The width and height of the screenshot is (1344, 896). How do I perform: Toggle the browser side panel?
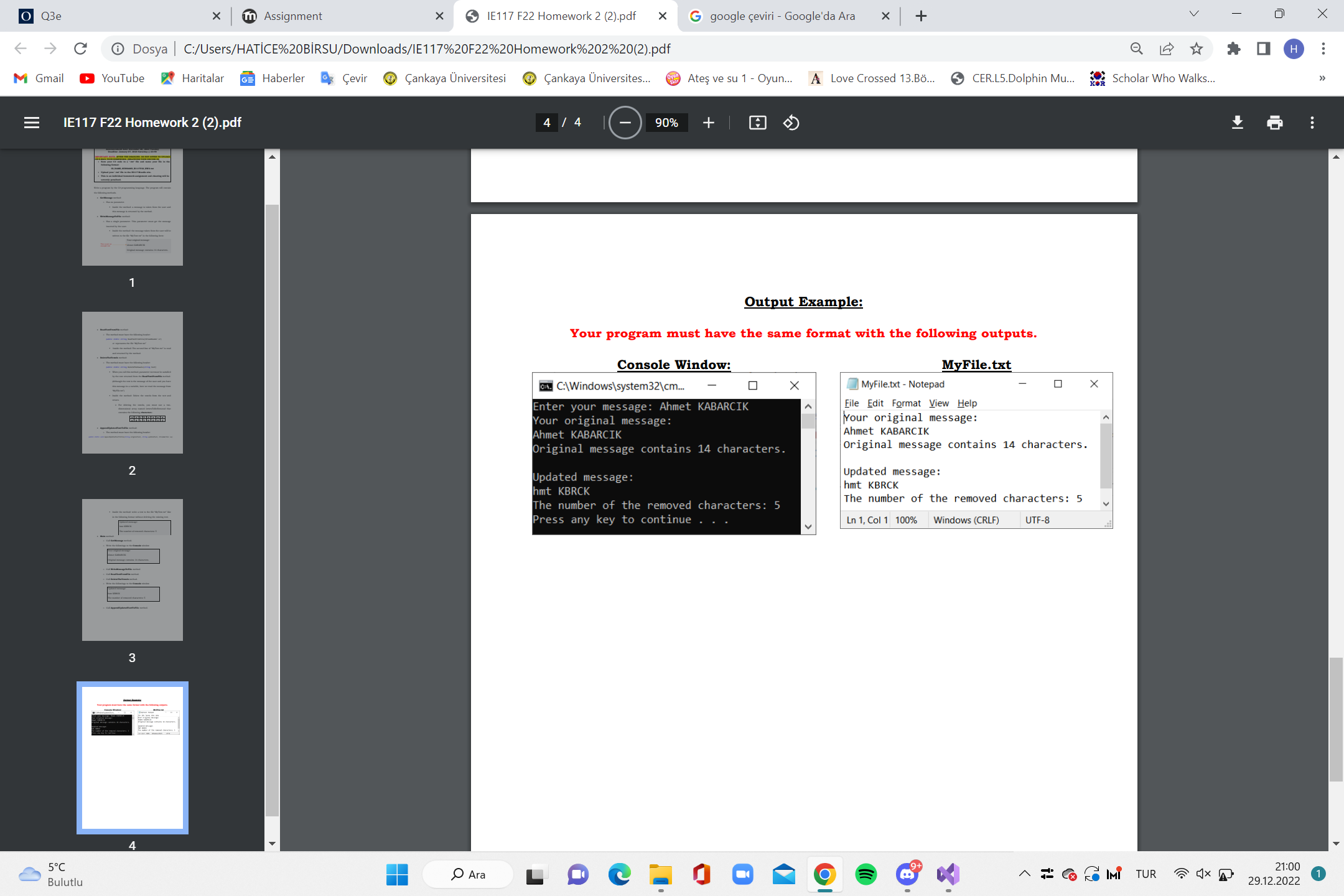point(1263,49)
